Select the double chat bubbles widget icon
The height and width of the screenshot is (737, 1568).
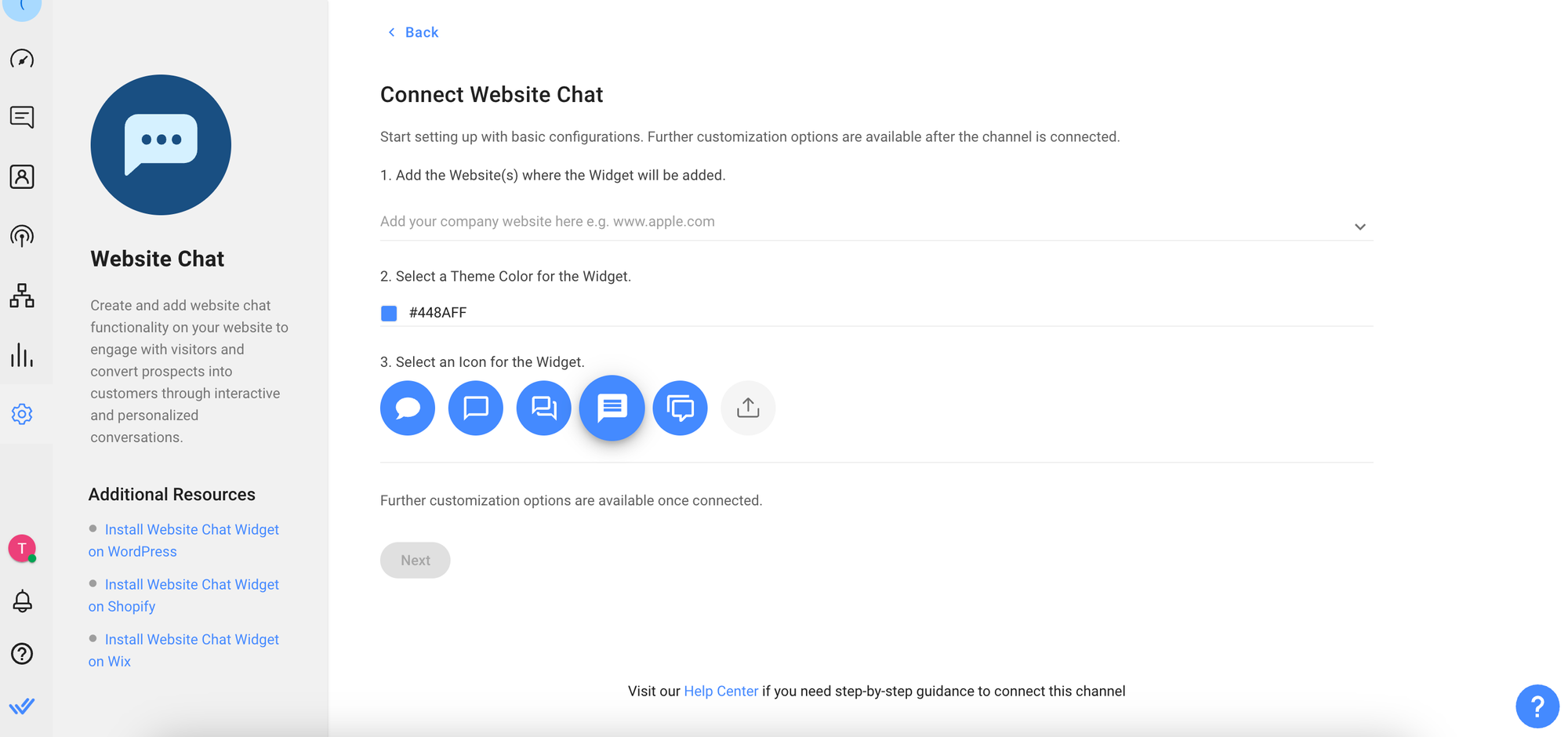[x=544, y=408]
